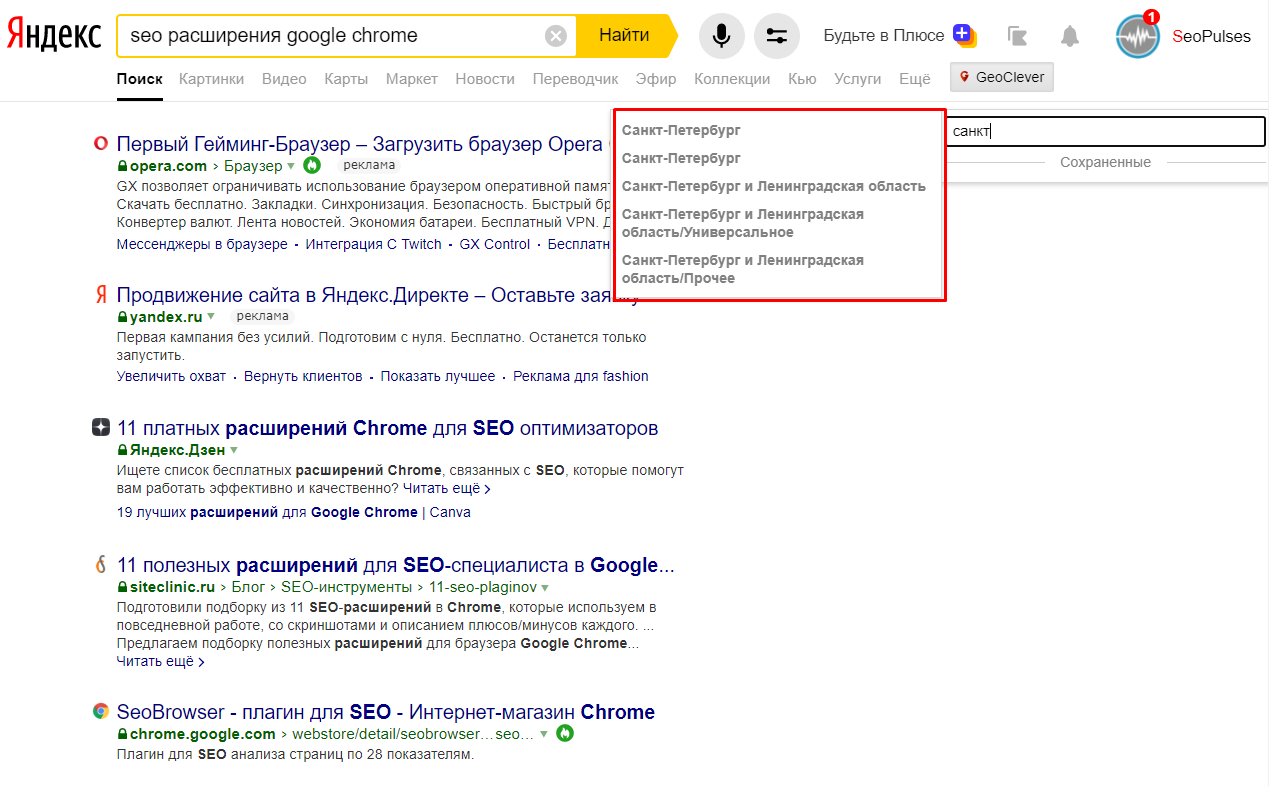Open the Новости tab
Screen dimensions: 1269x786
485,79
